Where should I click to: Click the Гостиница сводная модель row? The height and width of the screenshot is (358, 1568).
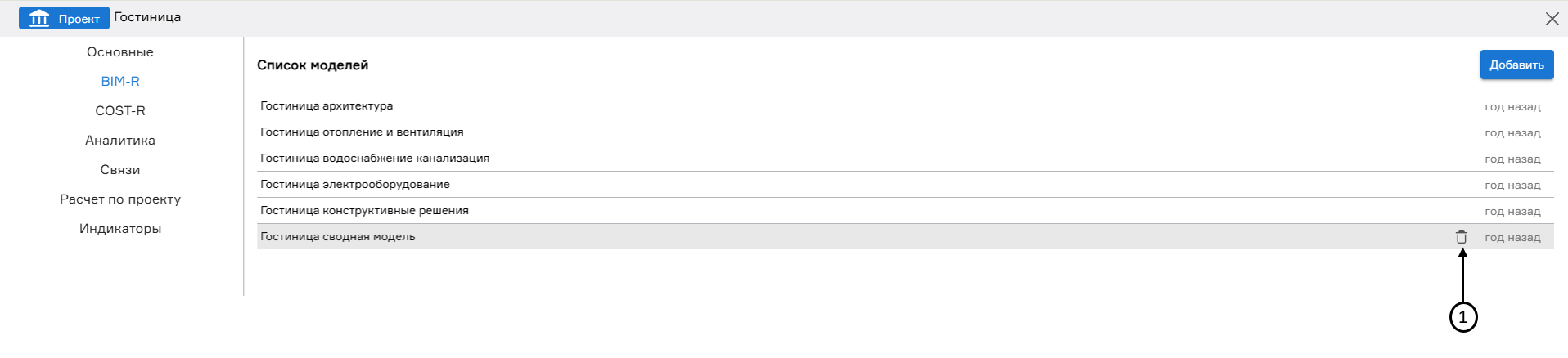(x=338, y=237)
